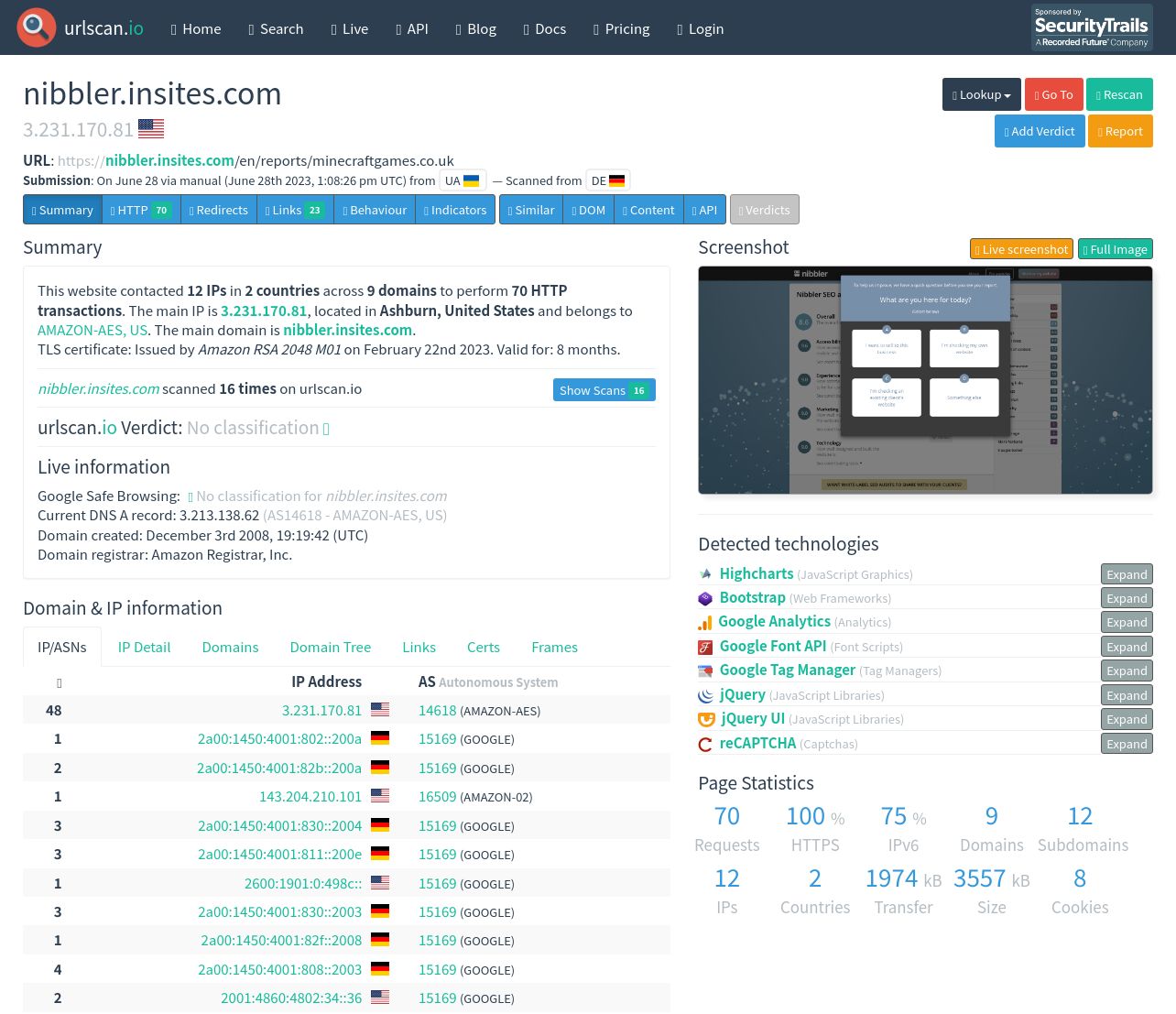Click the Highcharts technology icon
This screenshot has height=1014, width=1176.
pyautogui.click(x=705, y=574)
